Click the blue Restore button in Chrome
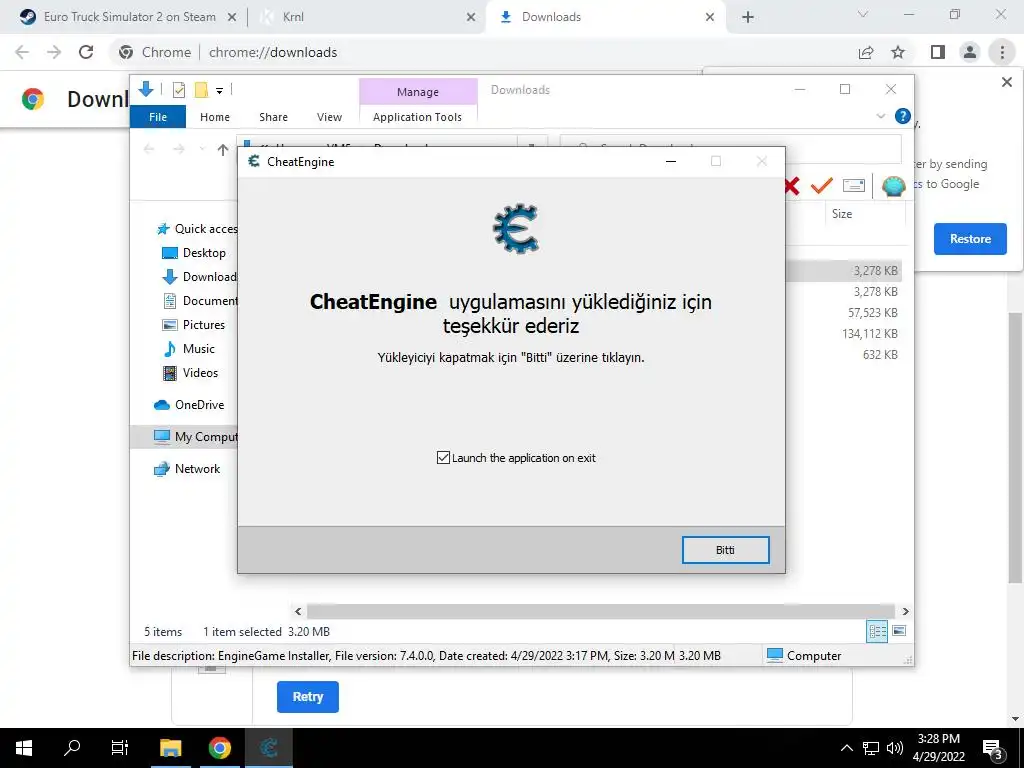 pyautogui.click(x=970, y=239)
